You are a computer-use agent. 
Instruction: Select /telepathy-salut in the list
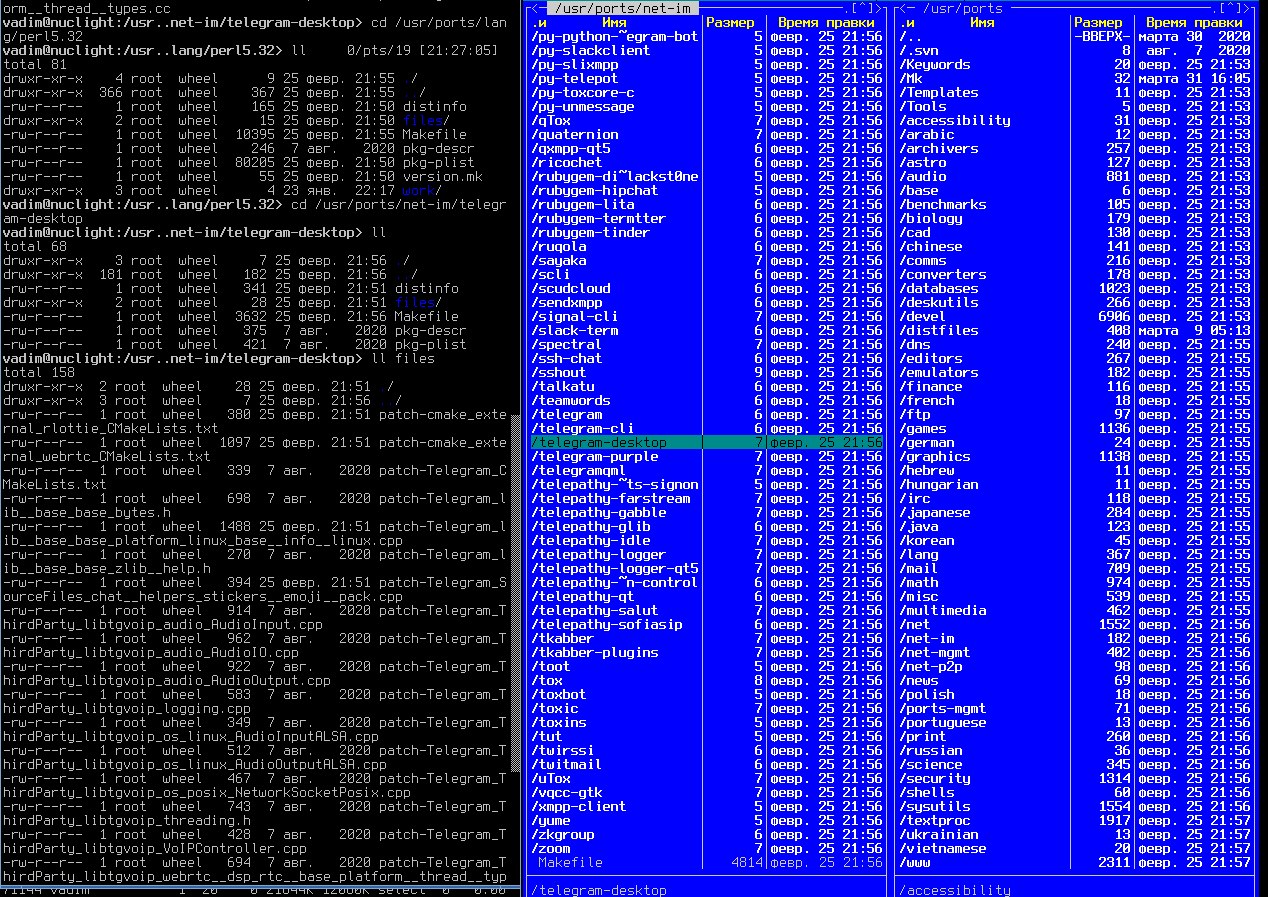click(707, 610)
